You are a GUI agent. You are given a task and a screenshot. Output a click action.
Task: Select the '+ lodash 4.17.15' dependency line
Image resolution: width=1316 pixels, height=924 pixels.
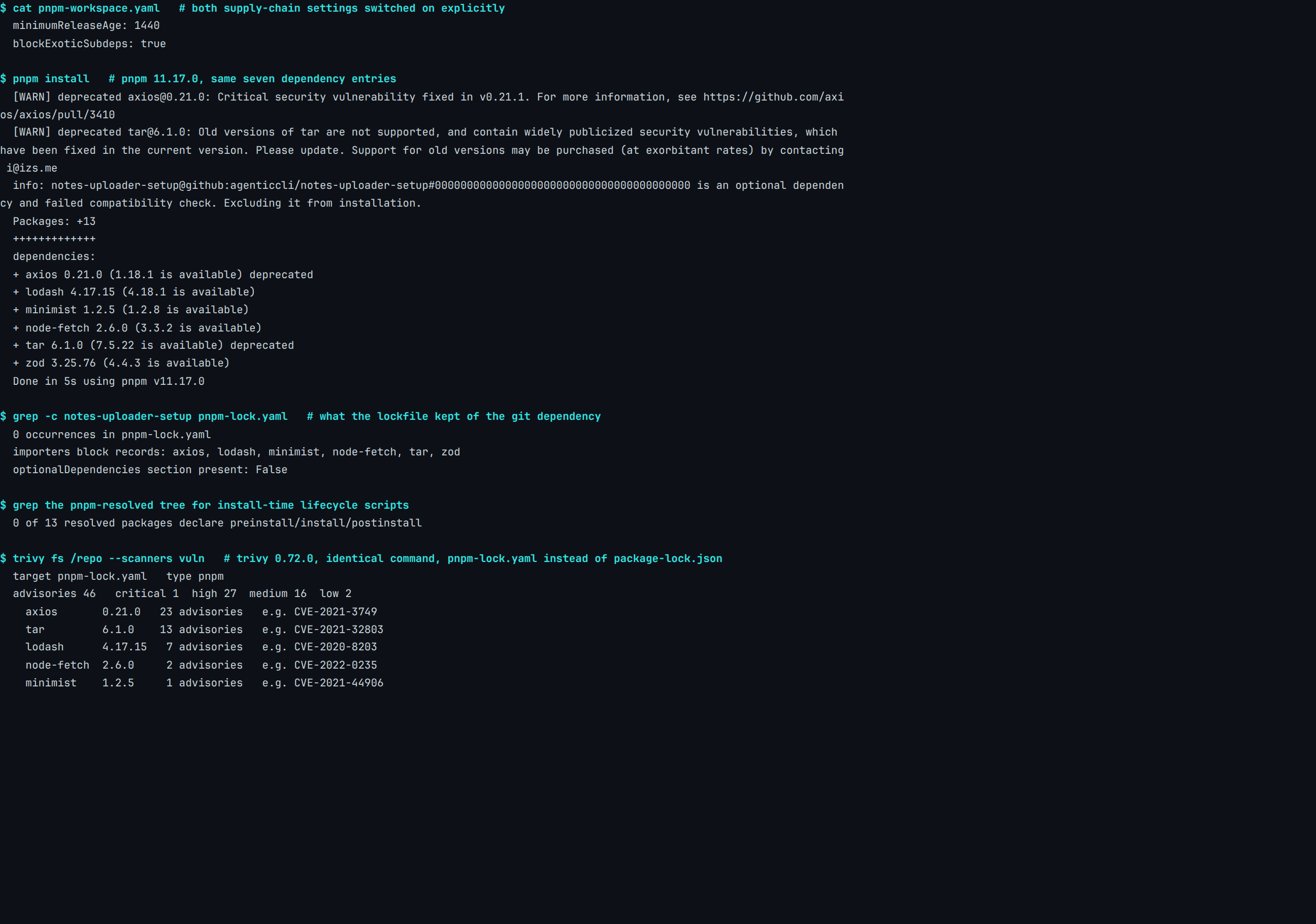tap(134, 292)
